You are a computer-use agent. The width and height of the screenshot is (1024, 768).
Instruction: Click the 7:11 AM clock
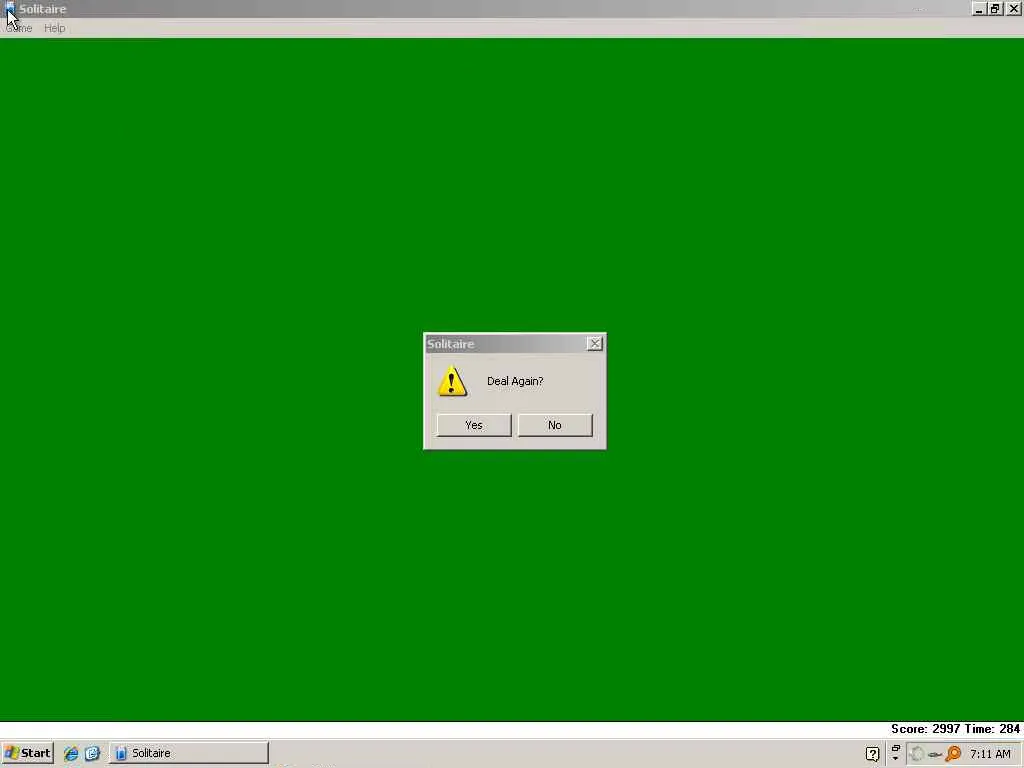(x=990, y=754)
